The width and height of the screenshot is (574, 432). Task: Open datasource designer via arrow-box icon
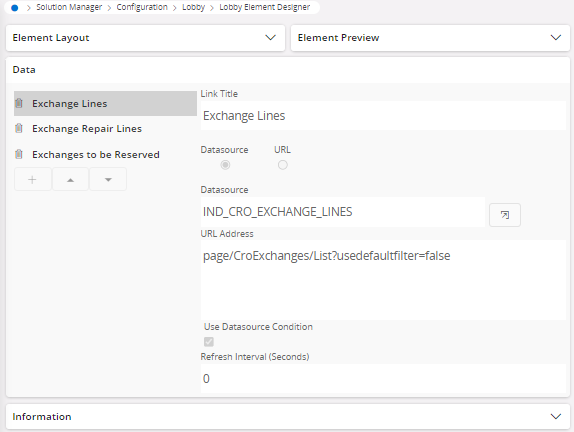[505, 215]
